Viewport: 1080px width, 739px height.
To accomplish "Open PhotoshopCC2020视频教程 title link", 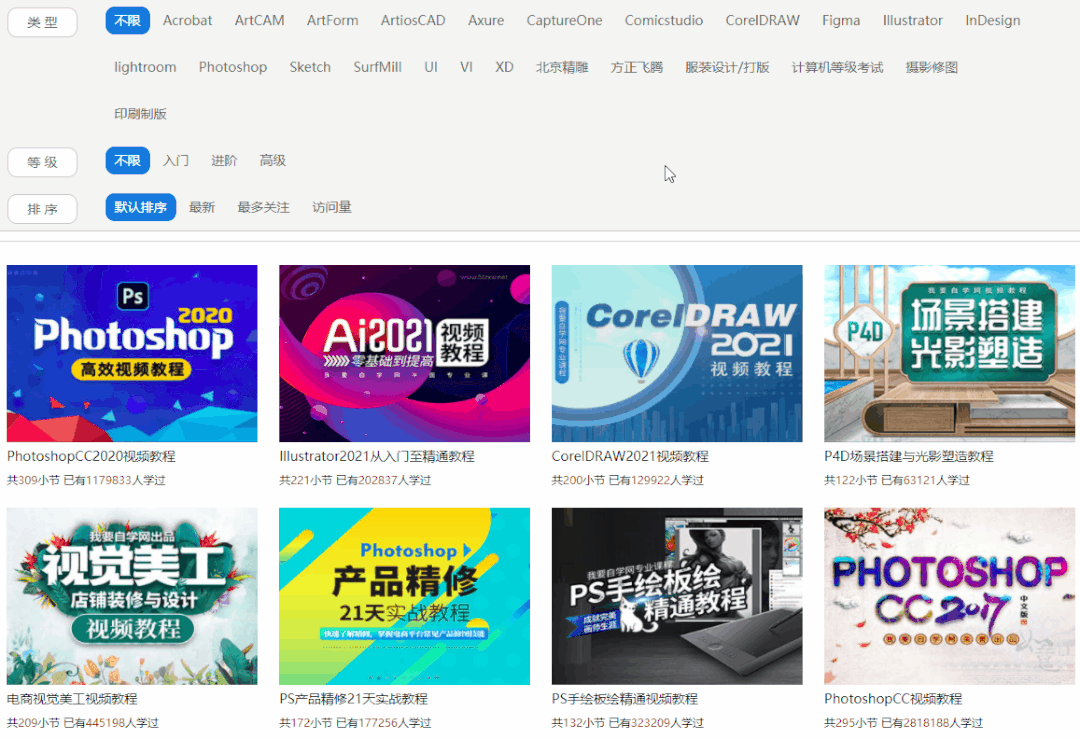I will click(x=91, y=456).
